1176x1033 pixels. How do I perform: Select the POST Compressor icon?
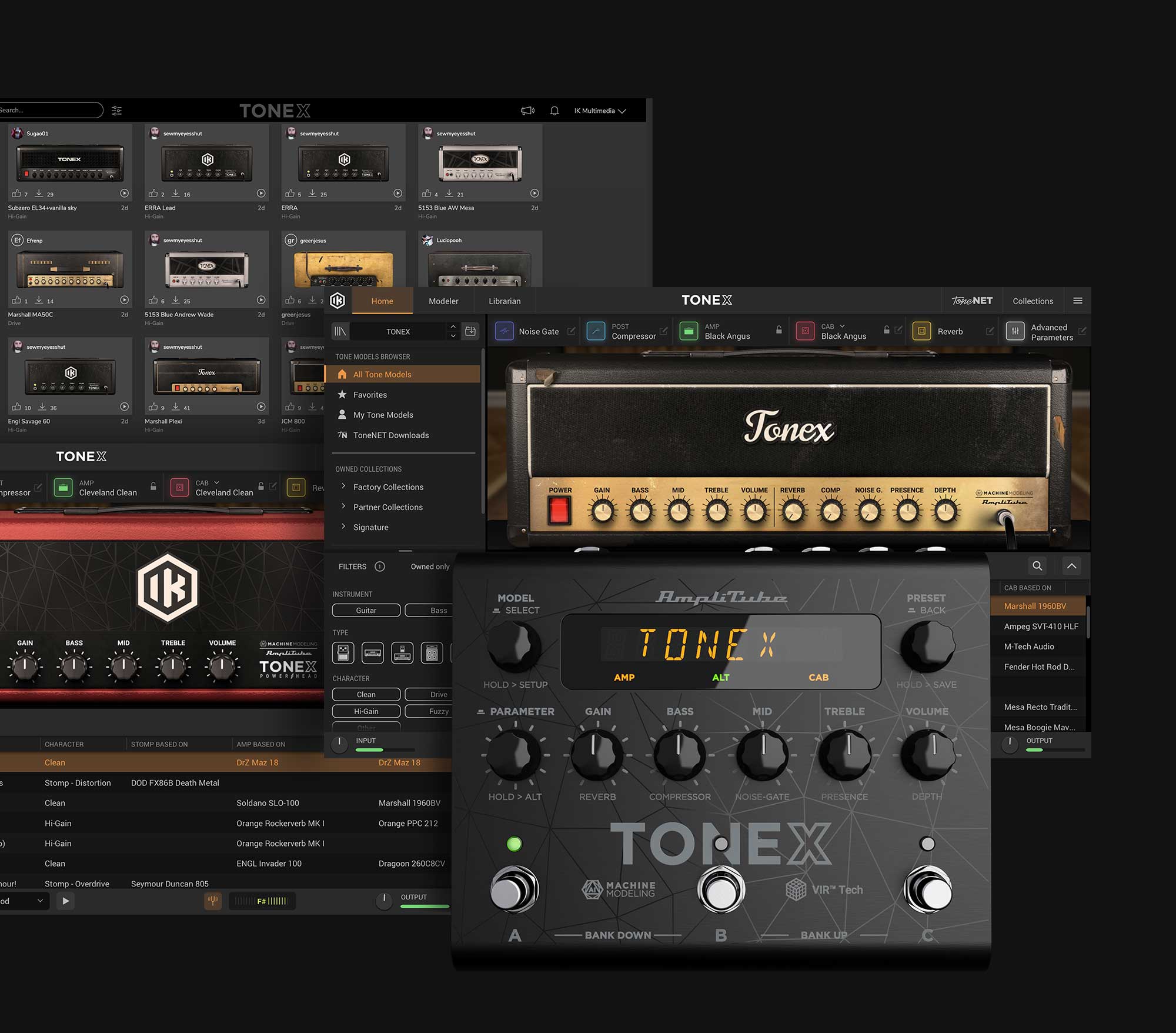click(596, 331)
